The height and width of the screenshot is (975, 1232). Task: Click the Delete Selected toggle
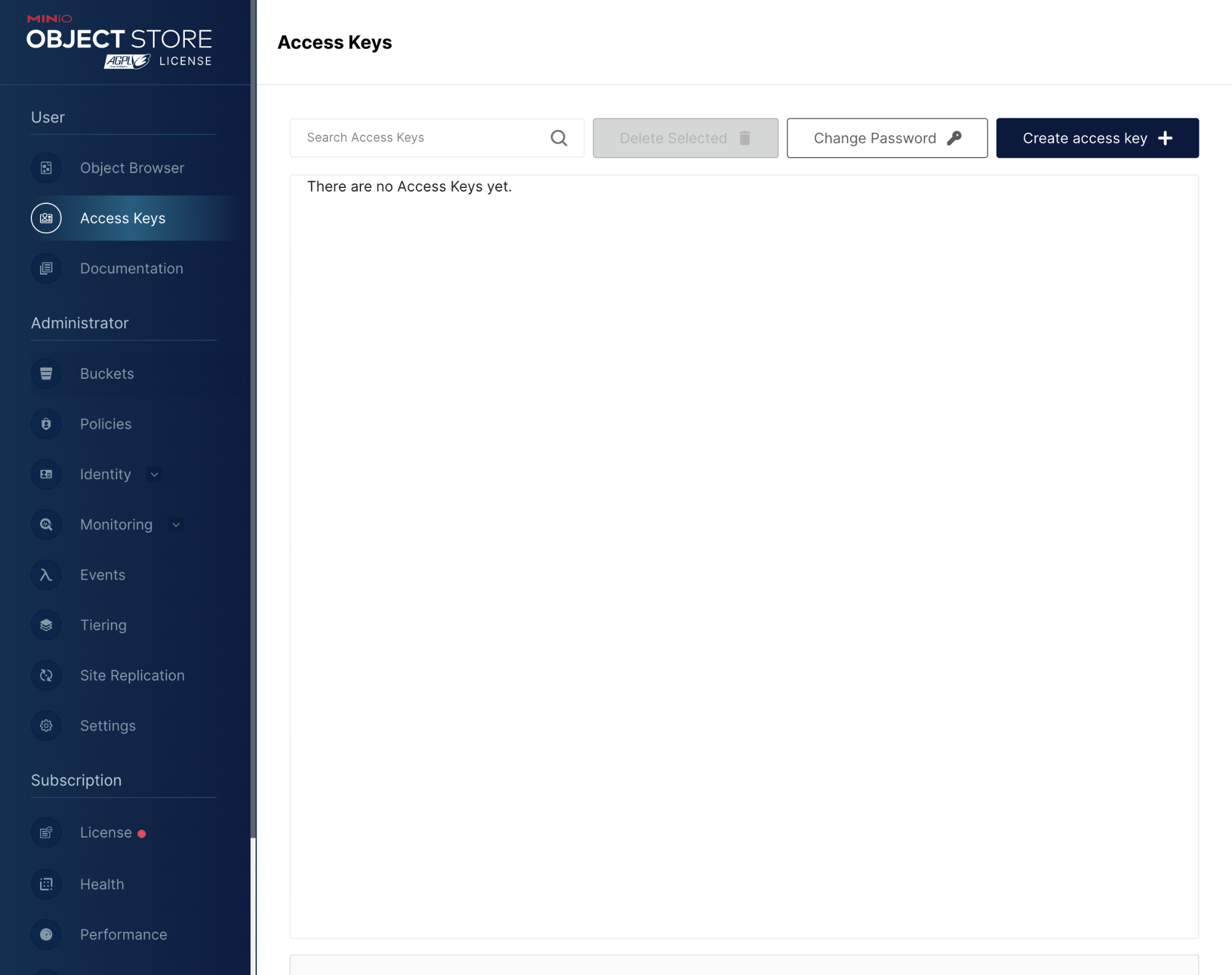point(686,138)
